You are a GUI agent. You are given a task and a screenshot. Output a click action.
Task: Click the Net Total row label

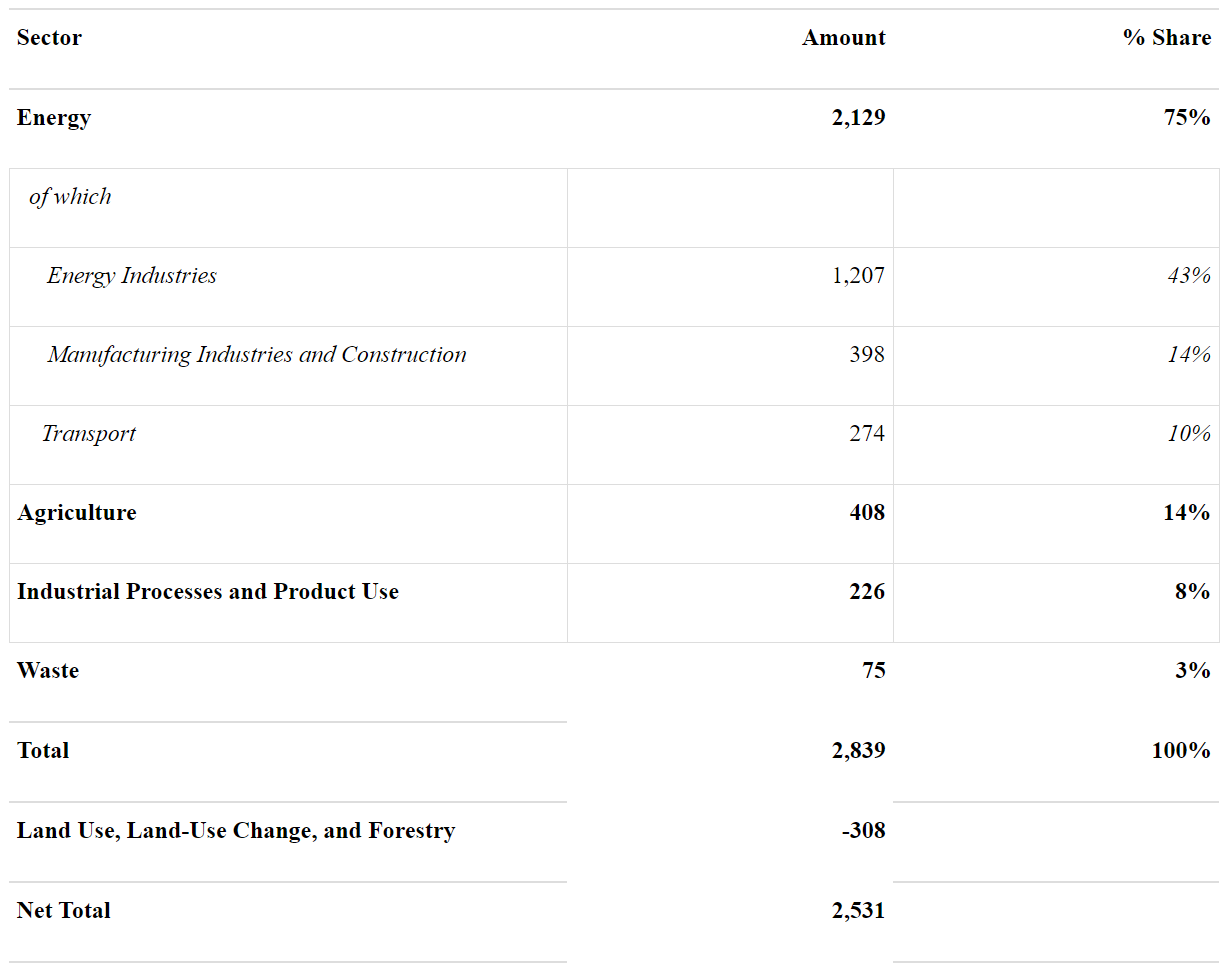(64, 911)
